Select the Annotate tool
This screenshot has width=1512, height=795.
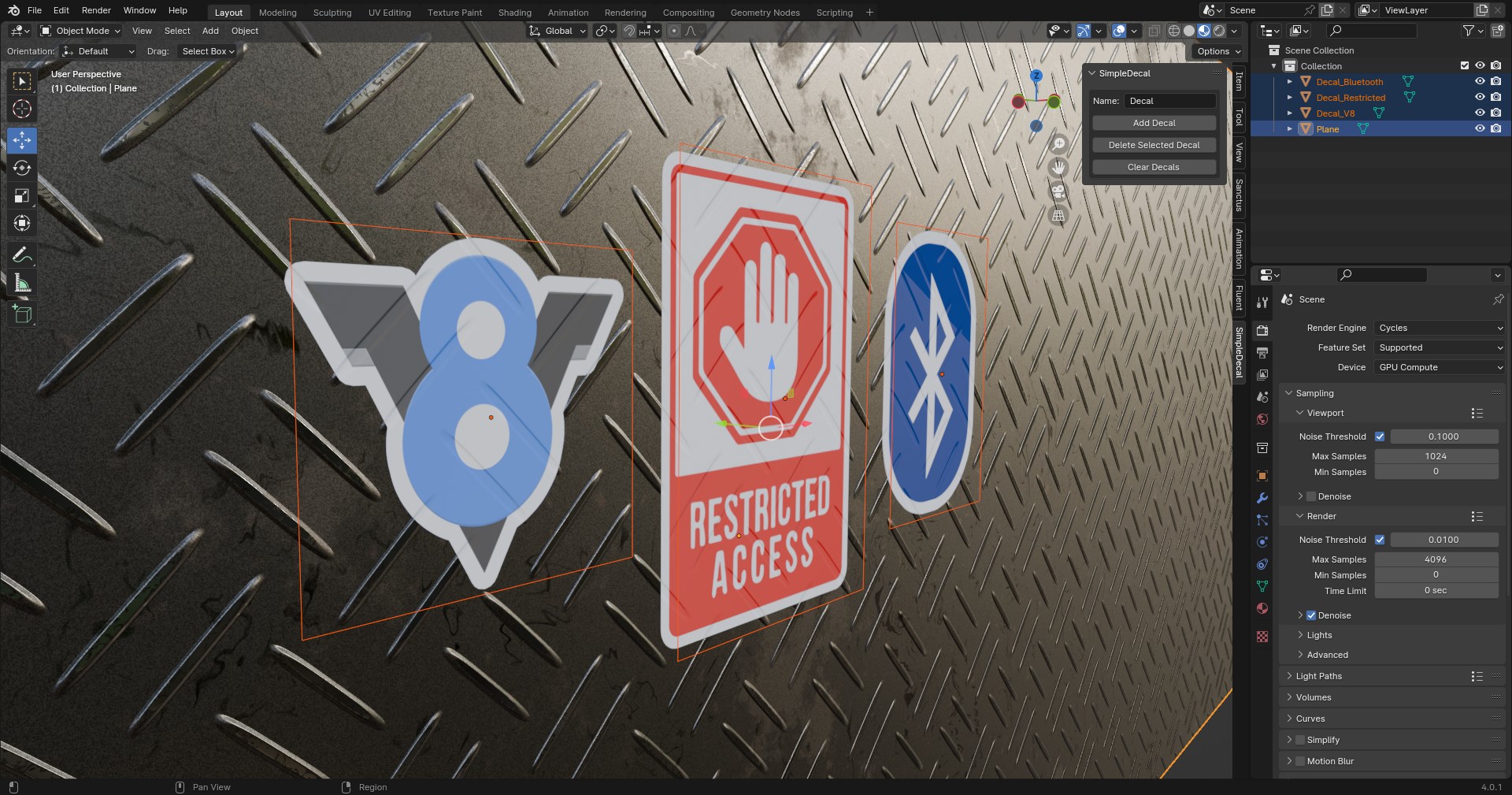pyautogui.click(x=22, y=254)
